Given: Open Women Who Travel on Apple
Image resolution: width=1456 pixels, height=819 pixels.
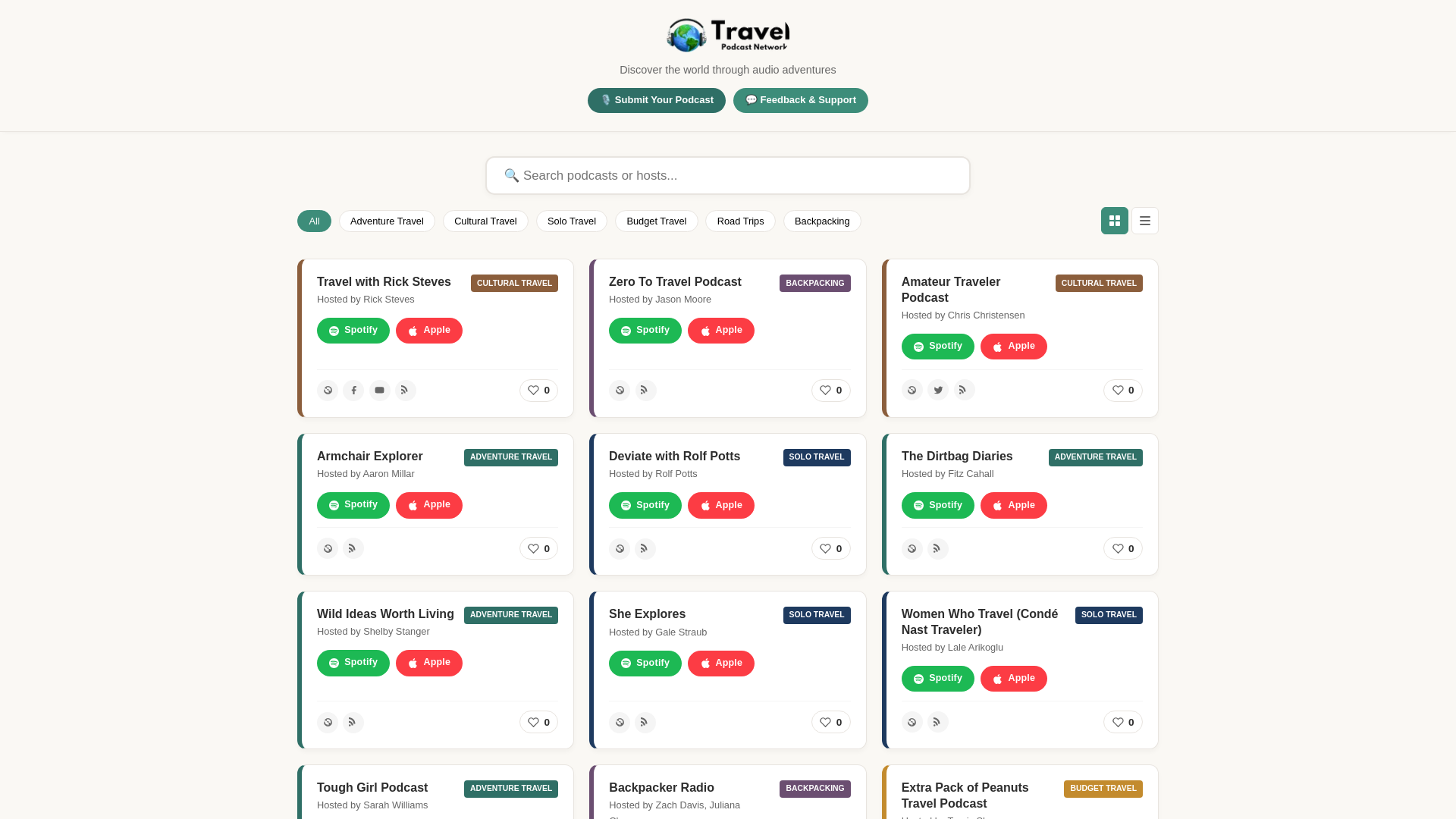Looking at the screenshot, I should click(1014, 679).
